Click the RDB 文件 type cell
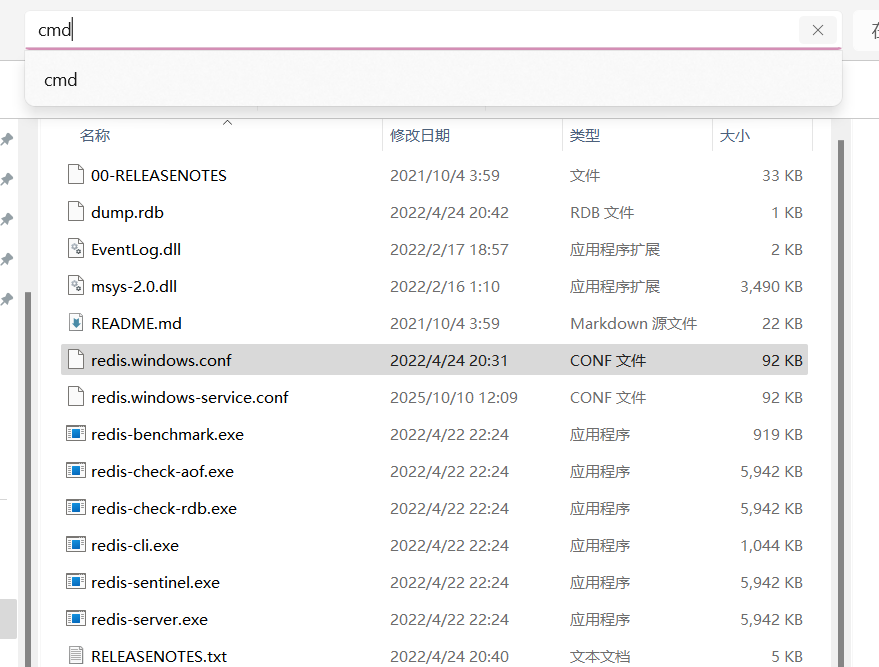The image size is (879, 667). (602, 212)
